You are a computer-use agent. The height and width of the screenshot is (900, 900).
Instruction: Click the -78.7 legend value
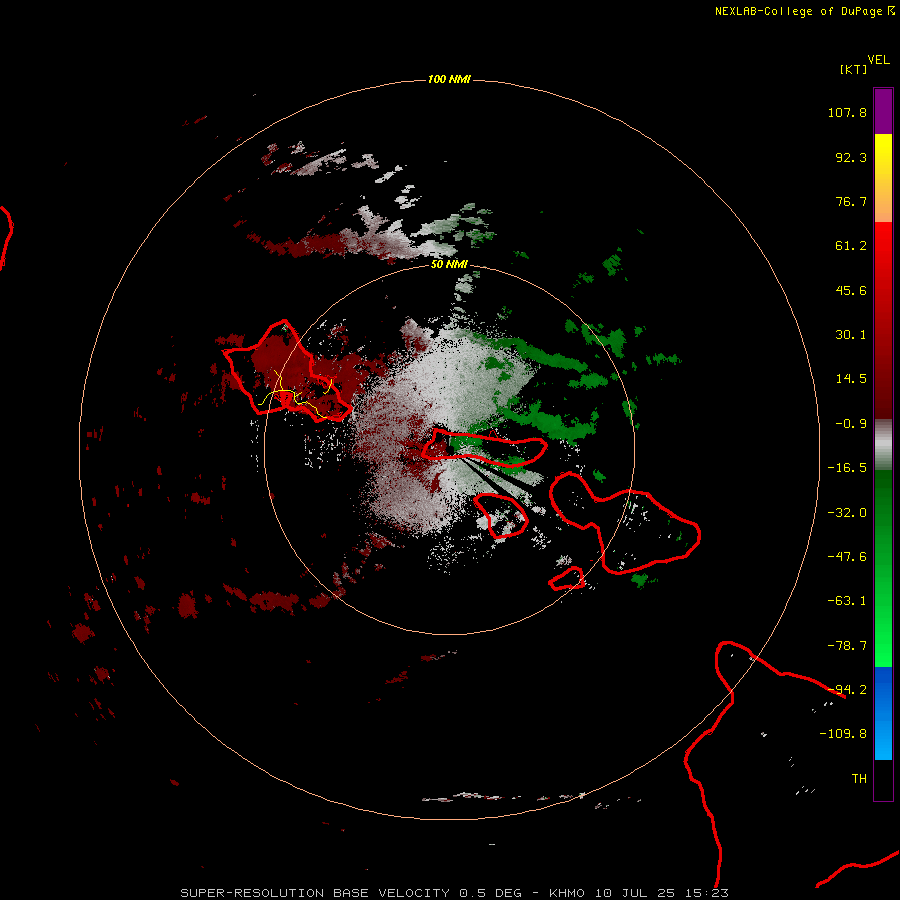[847, 646]
